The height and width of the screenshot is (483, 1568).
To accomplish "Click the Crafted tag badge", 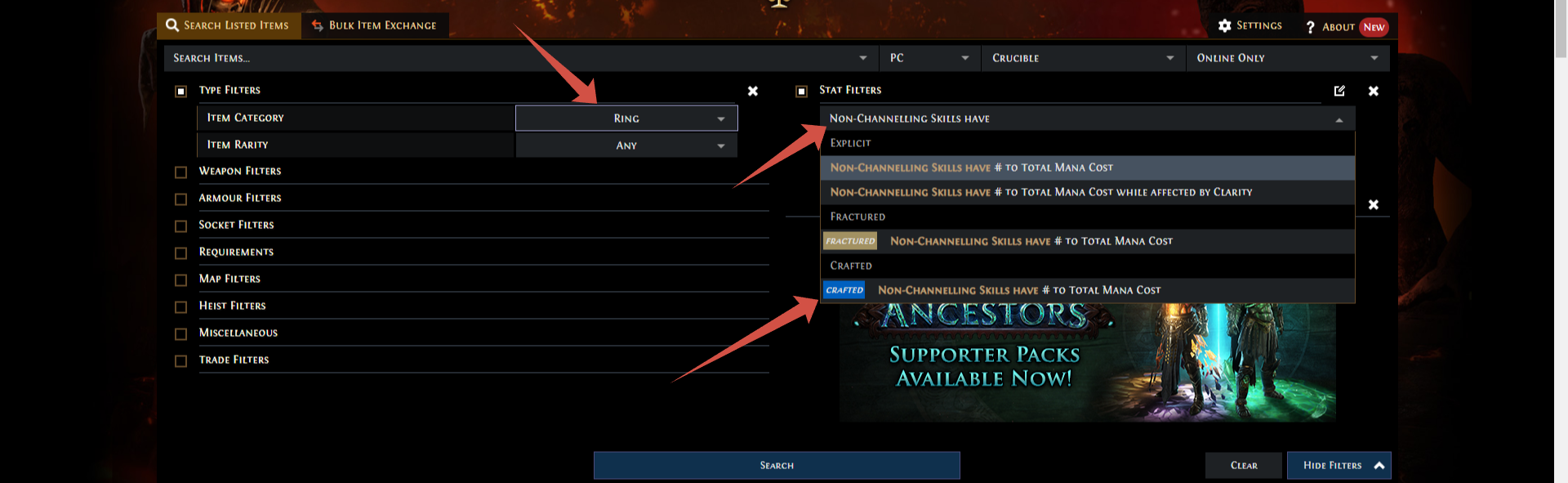I will point(844,290).
